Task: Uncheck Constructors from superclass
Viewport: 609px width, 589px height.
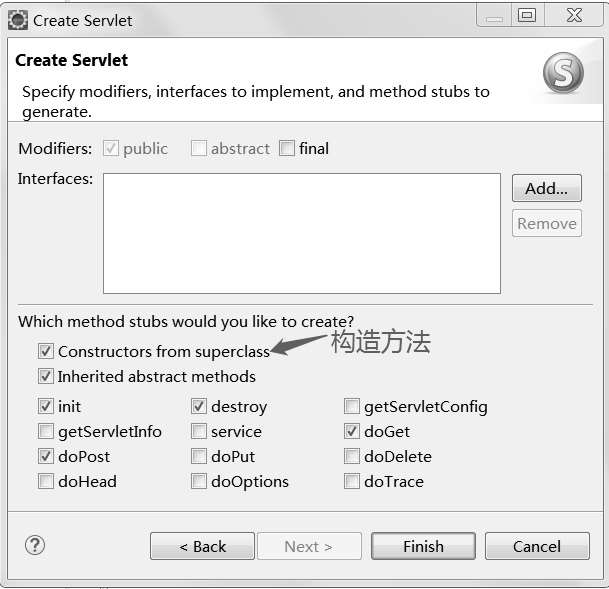Action: [x=46, y=351]
